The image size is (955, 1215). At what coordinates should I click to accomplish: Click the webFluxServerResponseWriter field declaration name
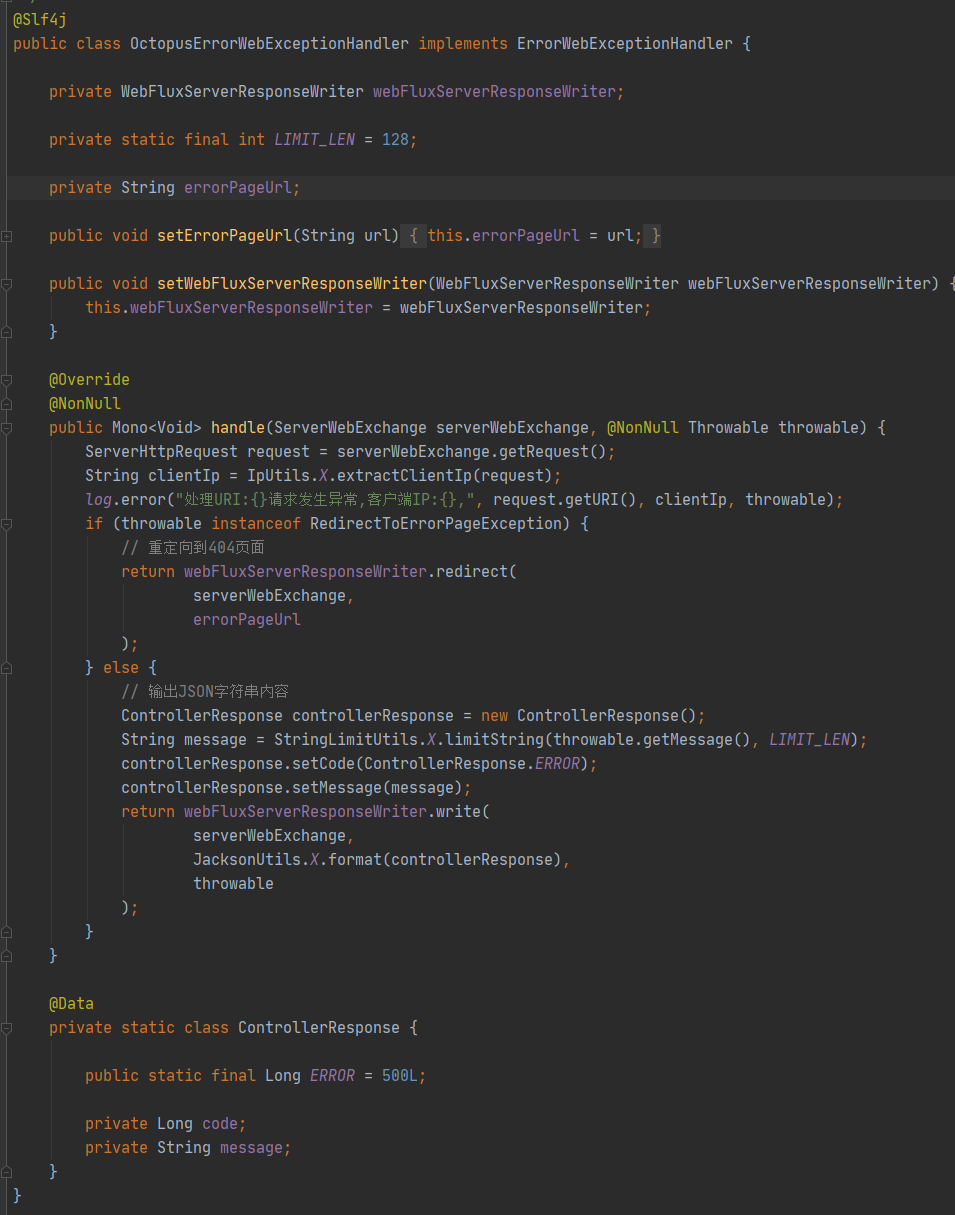pyautogui.click(x=494, y=92)
